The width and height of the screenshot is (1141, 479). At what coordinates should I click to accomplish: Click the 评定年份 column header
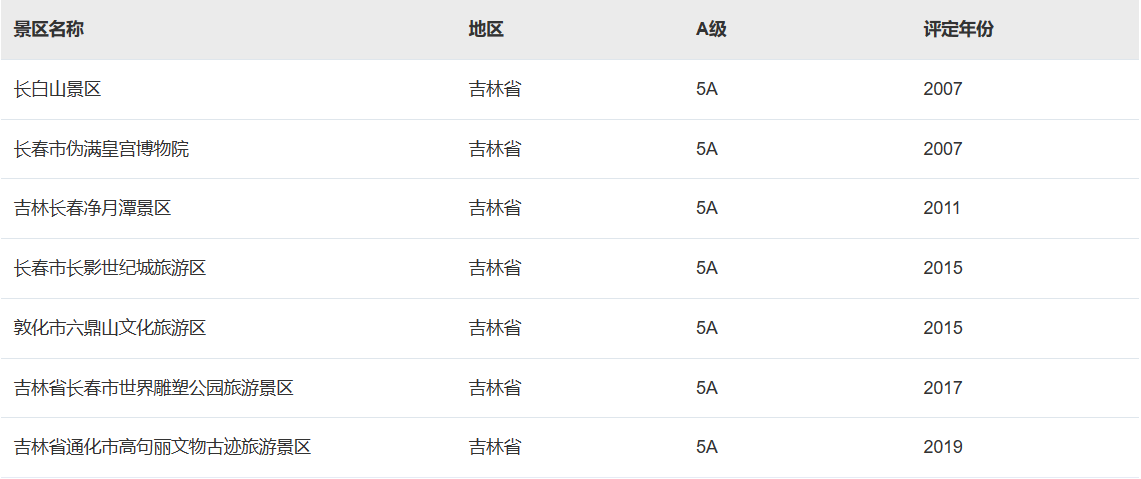[958, 29]
